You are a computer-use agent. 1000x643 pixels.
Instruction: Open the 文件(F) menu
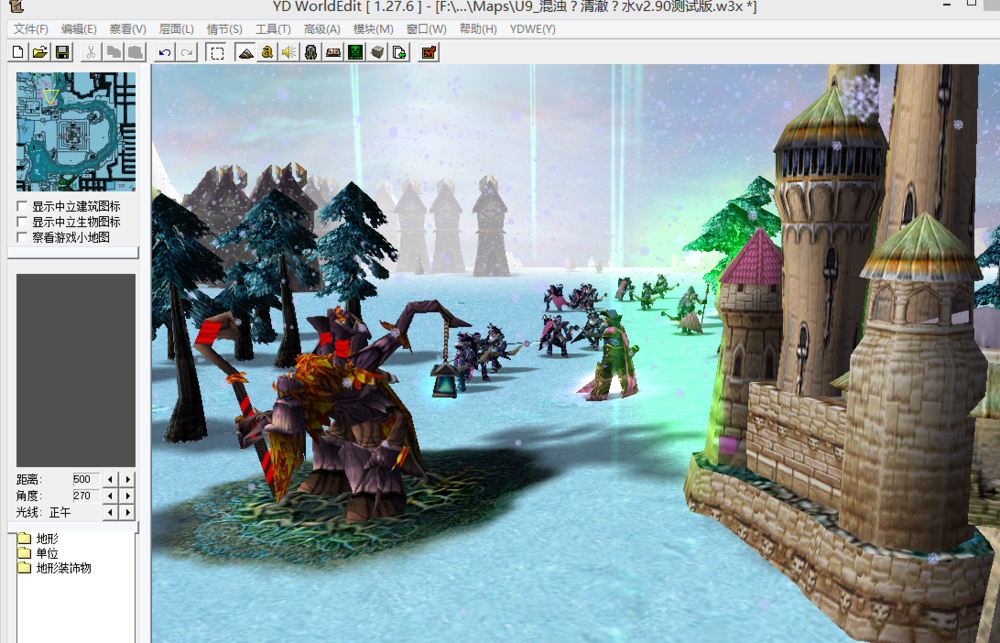31,29
